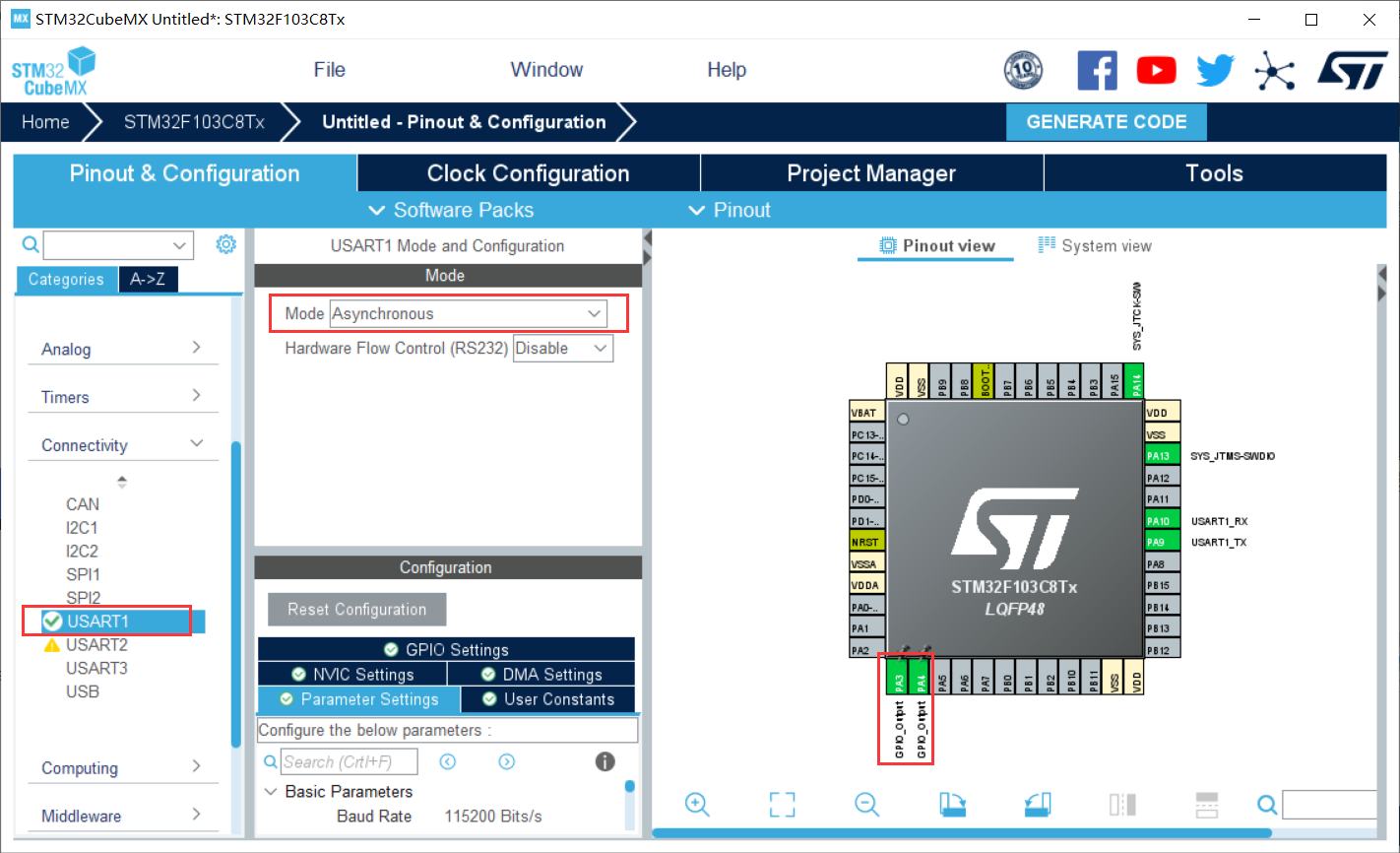The image size is (1400, 853).
Task: Click the 10 years anniversary badge
Action: click(1023, 70)
